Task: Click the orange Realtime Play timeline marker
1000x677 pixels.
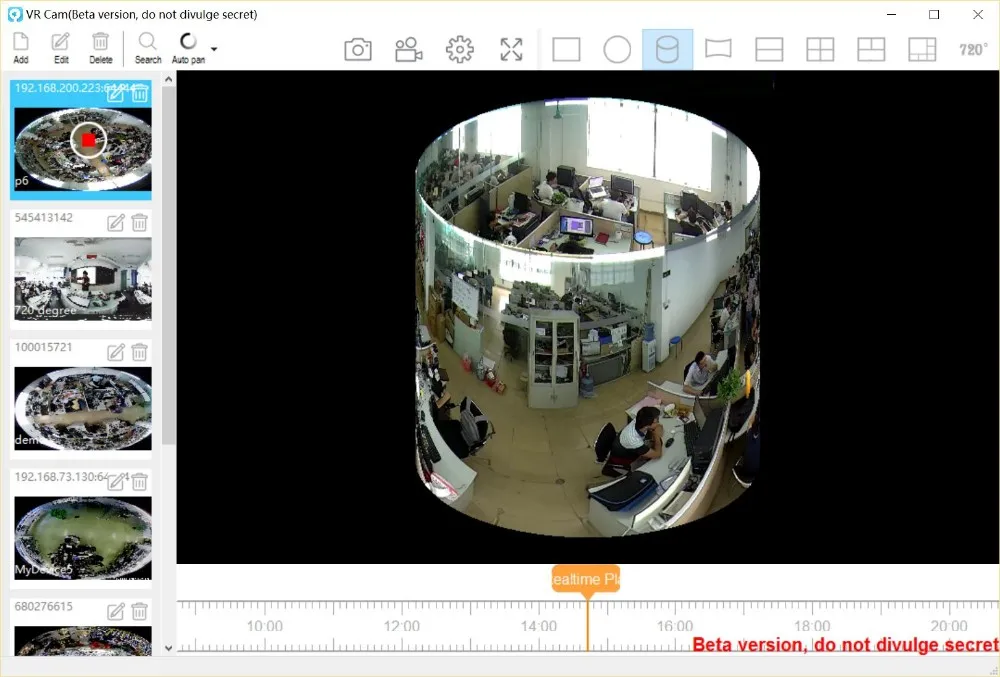Action: pos(586,579)
